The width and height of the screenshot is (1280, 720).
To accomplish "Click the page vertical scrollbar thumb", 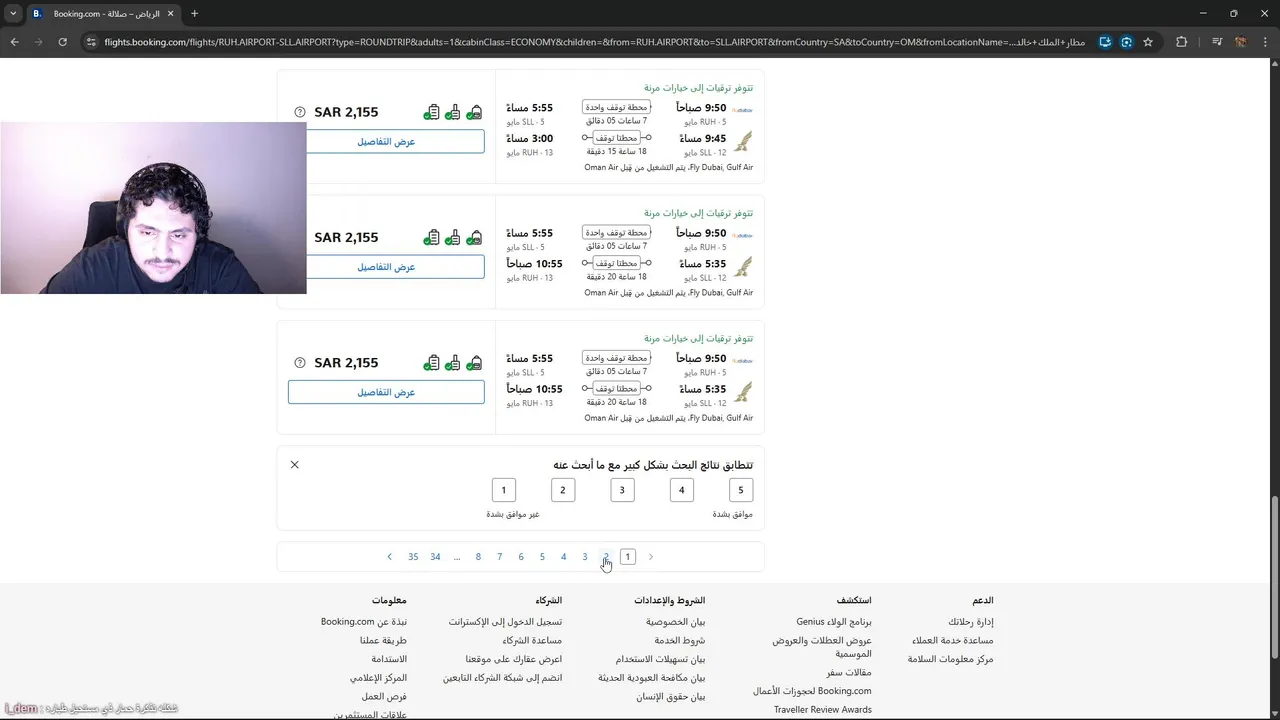I will click(1273, 577).
